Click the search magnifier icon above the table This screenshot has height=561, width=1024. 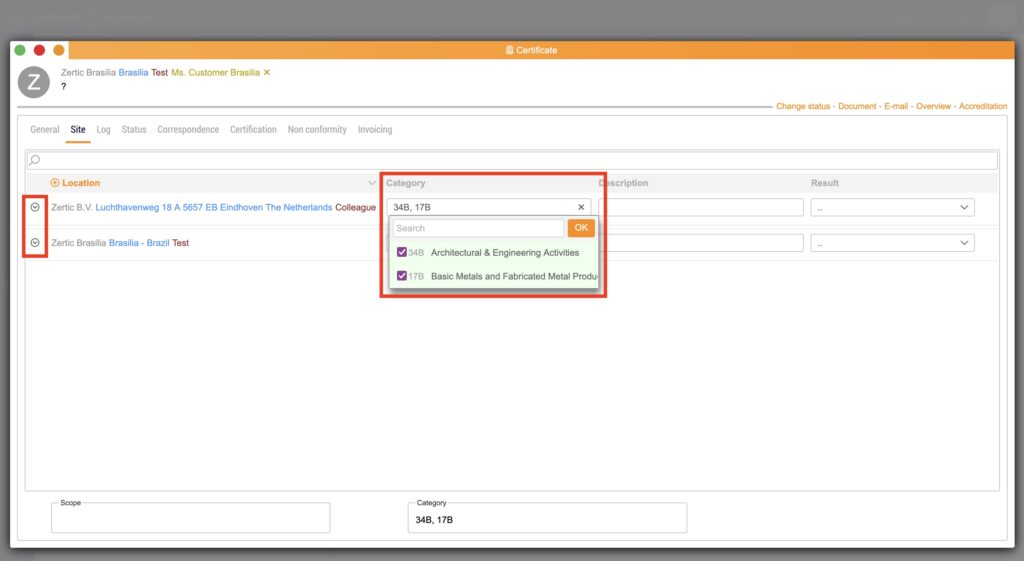[x=35, y=160]
